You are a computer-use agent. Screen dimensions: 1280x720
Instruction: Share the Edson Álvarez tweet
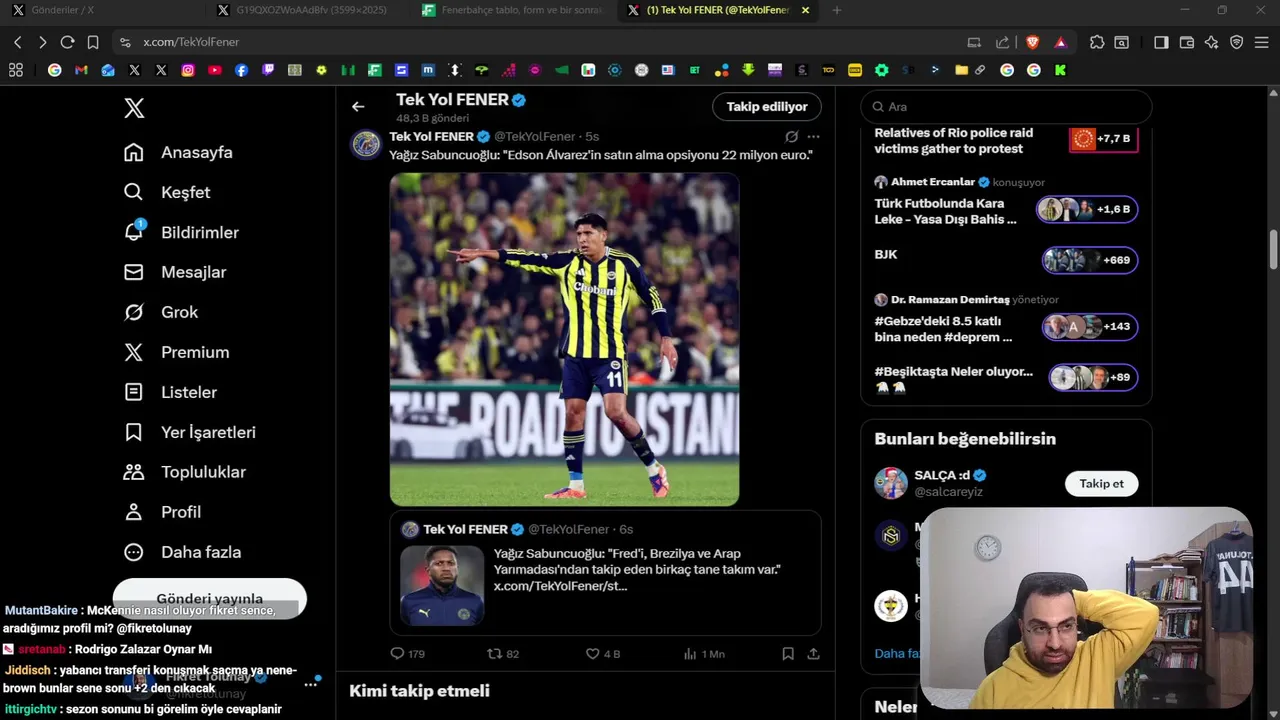tap(814, 653)
